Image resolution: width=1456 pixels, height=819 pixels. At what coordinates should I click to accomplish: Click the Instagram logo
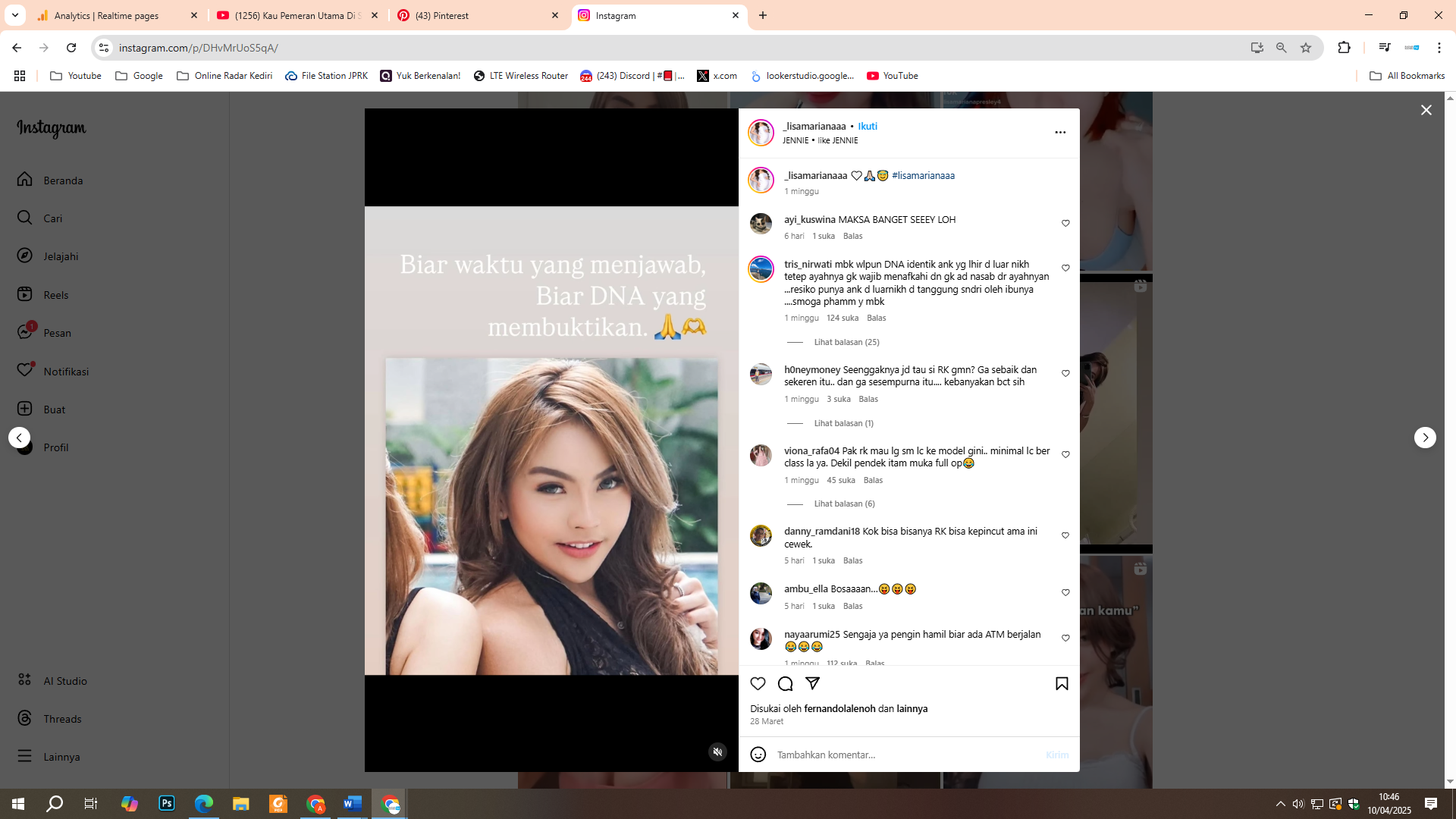point(52,128)
